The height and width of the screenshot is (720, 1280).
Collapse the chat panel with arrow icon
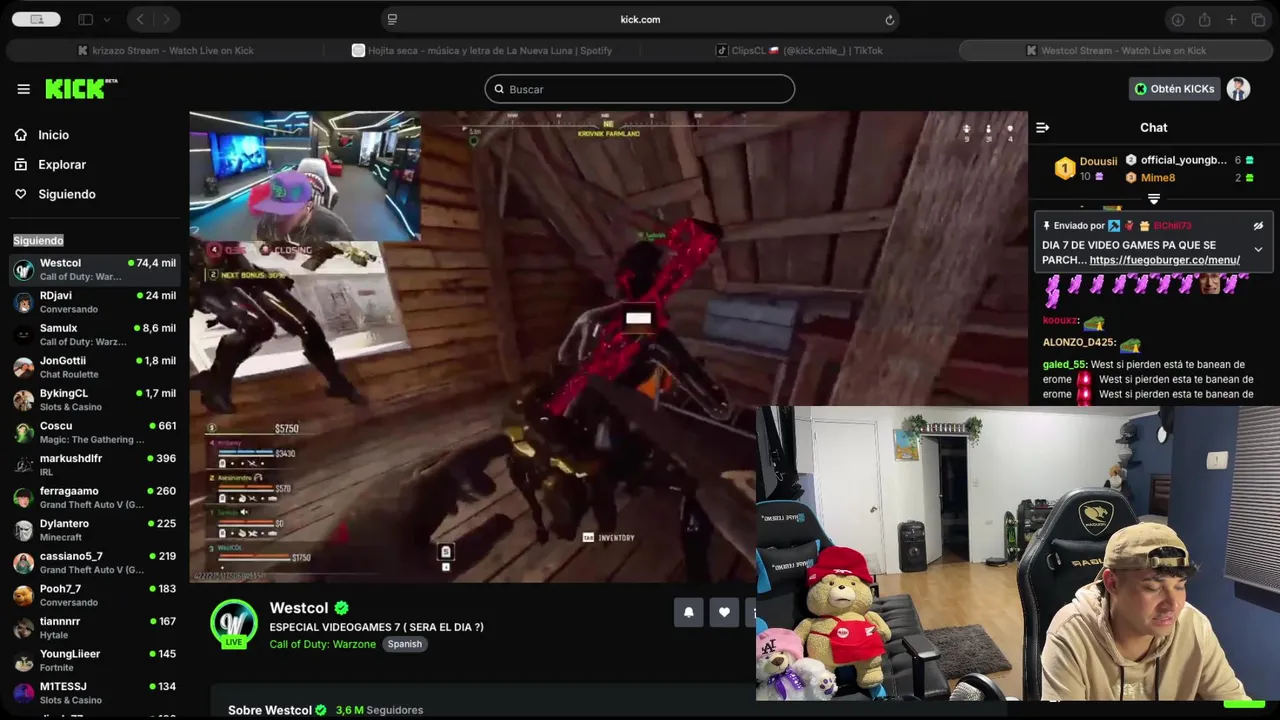point(1042,128)
